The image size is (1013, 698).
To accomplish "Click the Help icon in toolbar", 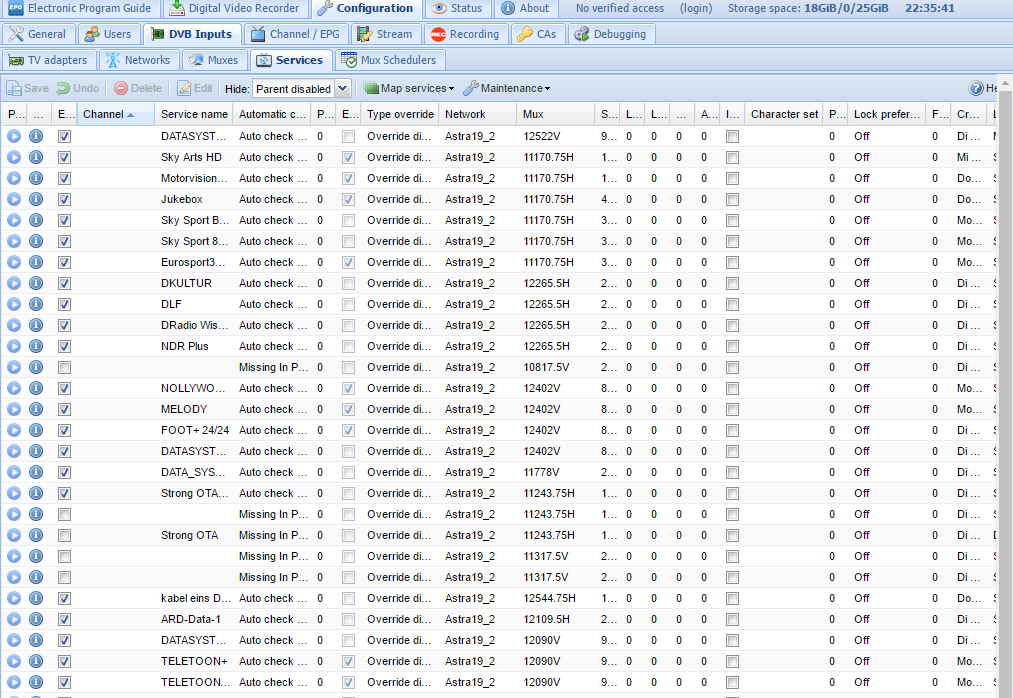I will [x=976, y=88].
